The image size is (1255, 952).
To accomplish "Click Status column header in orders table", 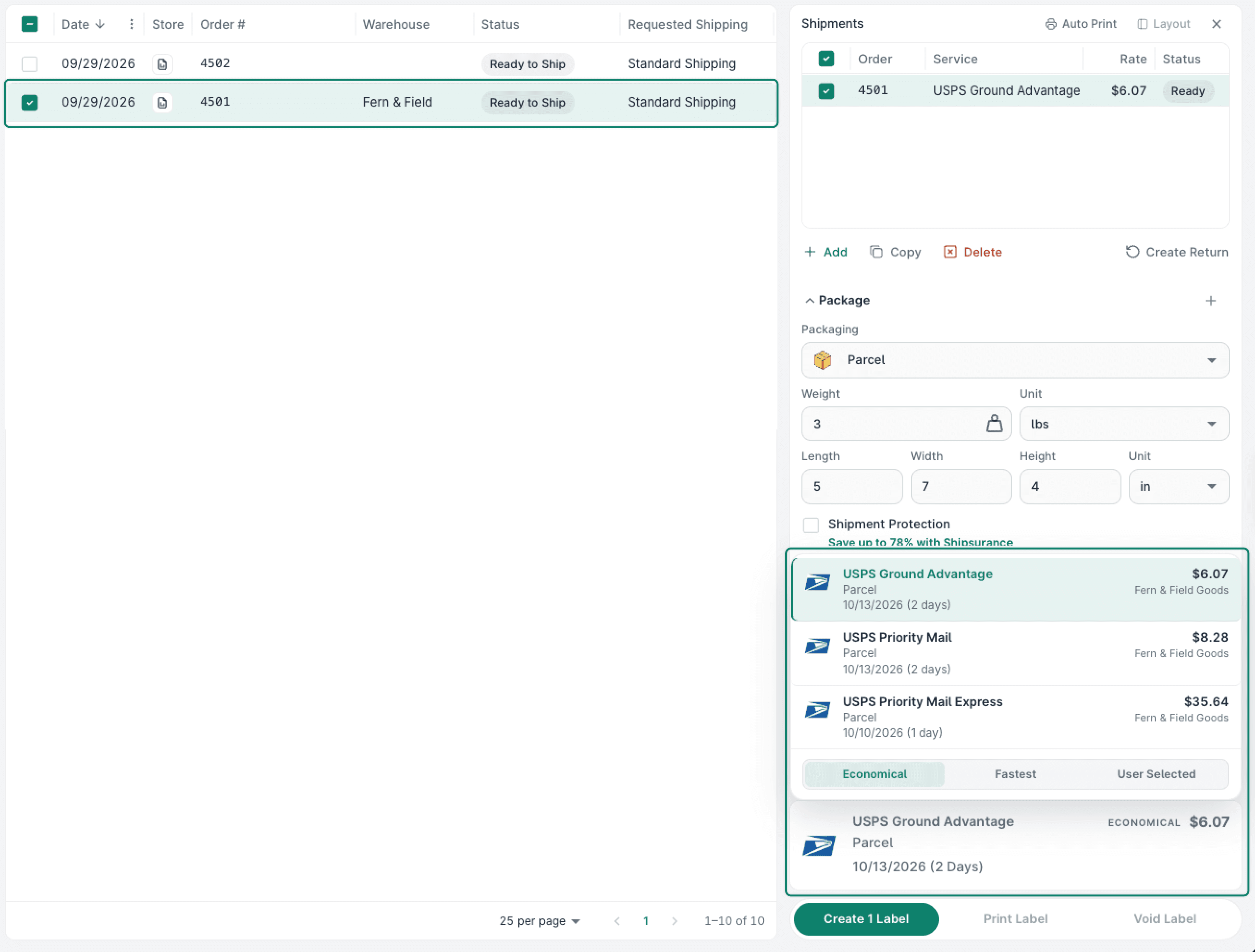I will [500, 24].
